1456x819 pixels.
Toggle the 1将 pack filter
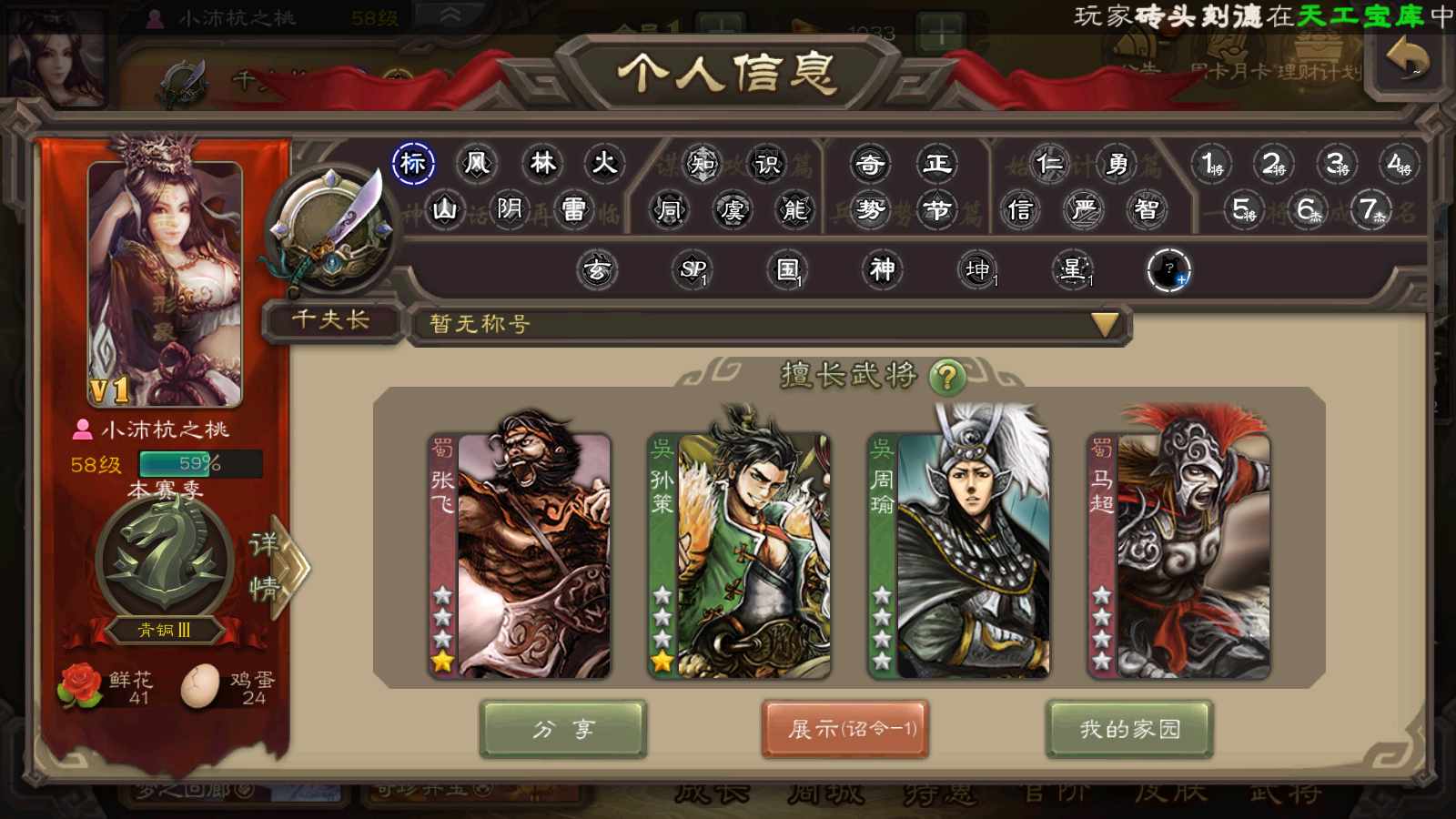click(1212, 164)
